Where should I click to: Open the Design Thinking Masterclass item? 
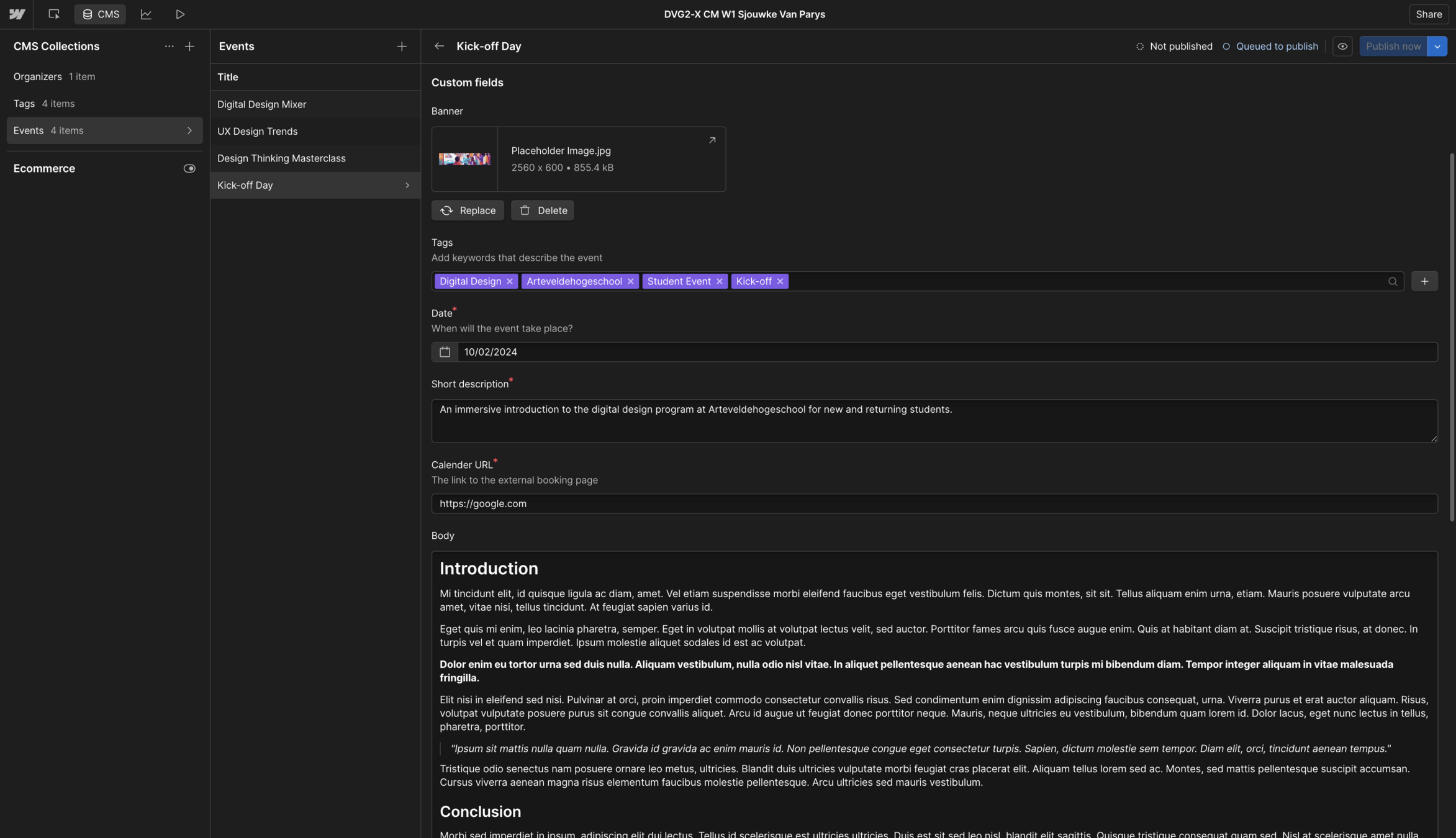[281, 158]
